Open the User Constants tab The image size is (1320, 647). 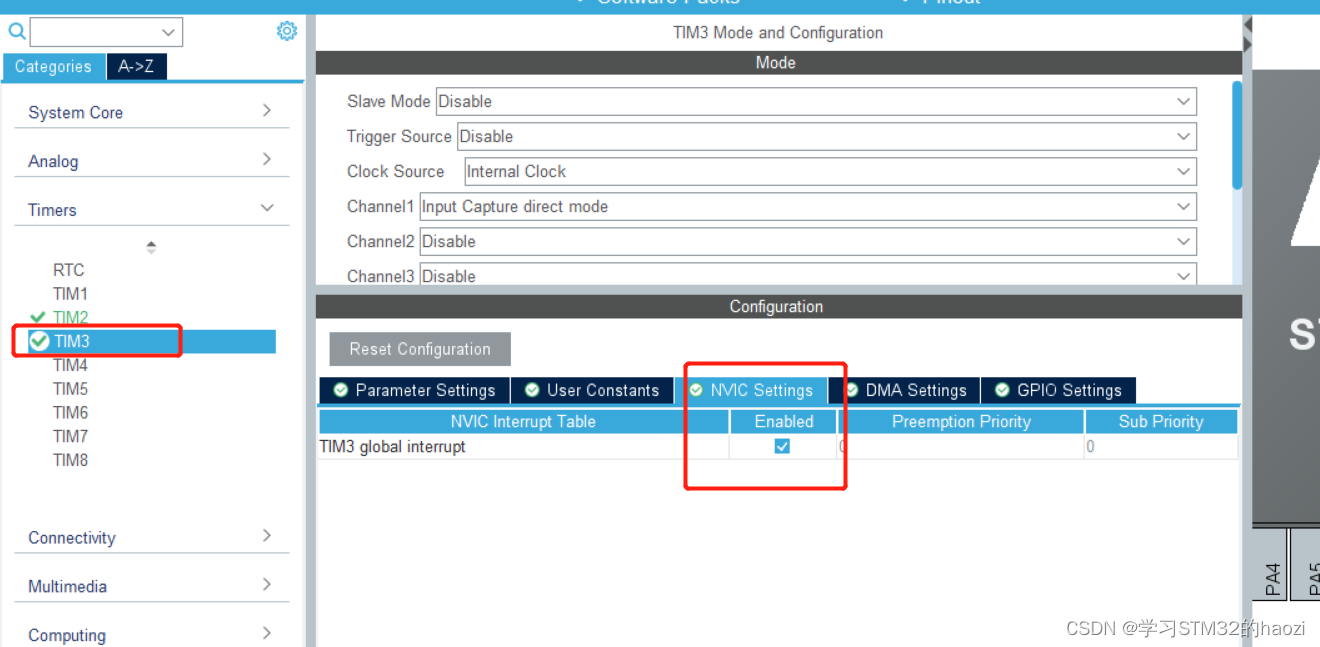tap(592, 390)
